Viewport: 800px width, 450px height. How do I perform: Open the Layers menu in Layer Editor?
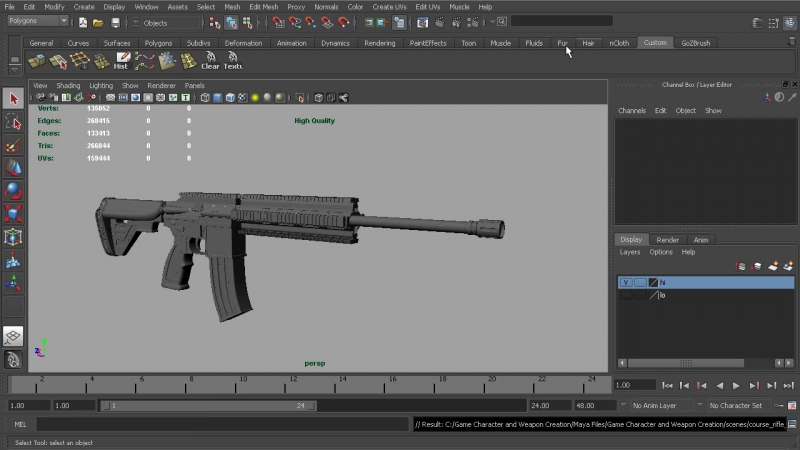[630, 252]
